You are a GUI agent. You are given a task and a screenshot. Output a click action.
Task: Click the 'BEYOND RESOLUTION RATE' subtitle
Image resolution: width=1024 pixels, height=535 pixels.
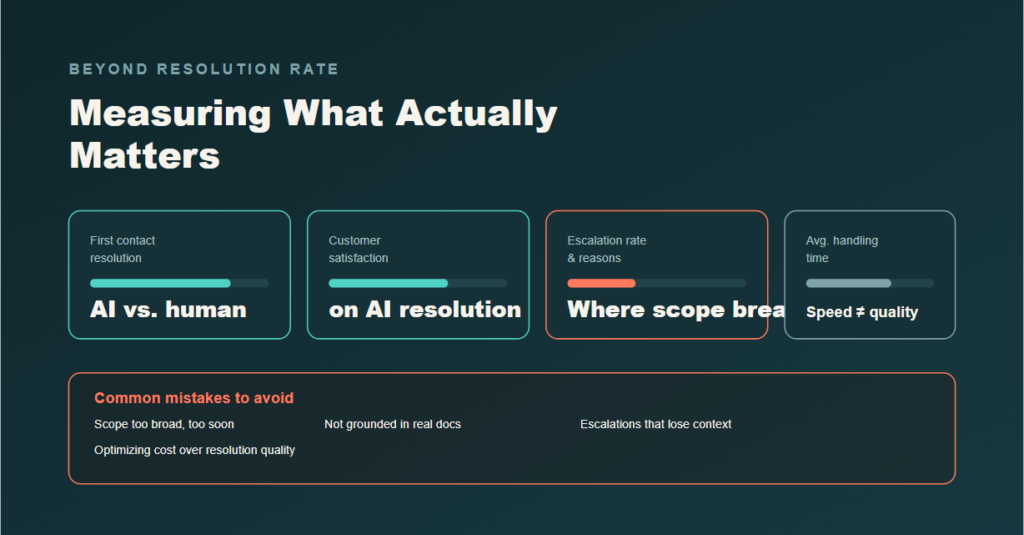pyautogui.click(x=204, y=69)
